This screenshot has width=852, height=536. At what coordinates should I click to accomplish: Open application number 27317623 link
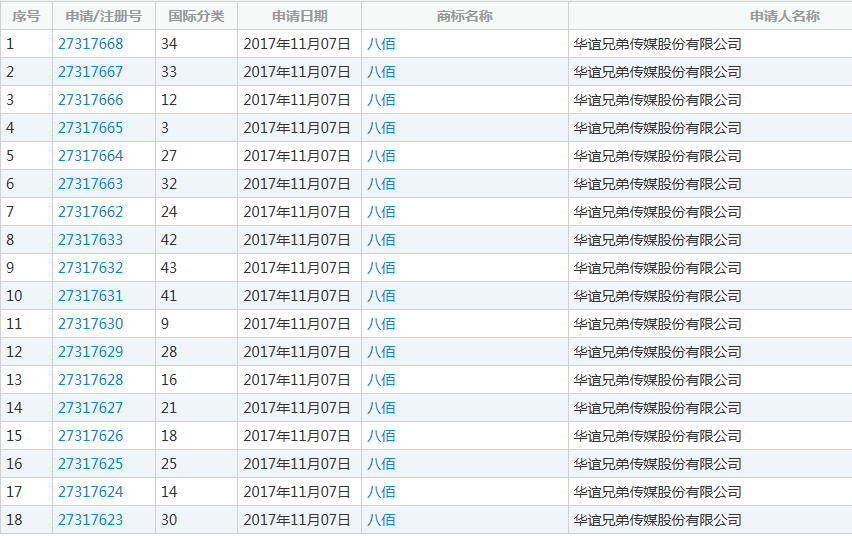point(90,520)
